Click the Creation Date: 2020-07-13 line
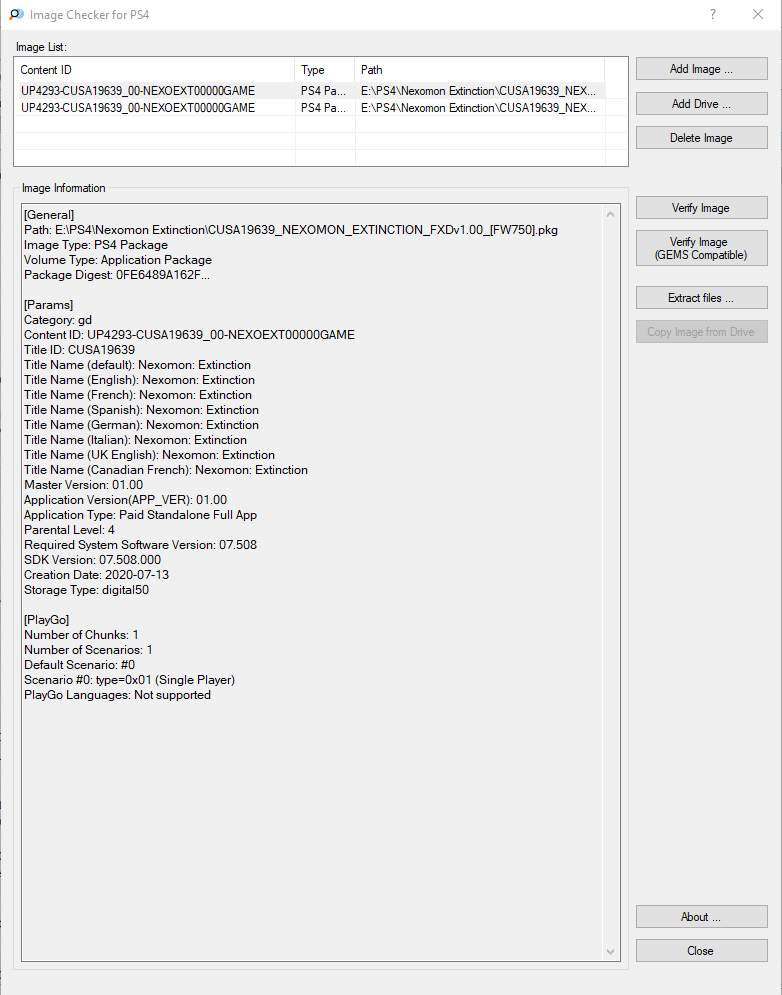Image resolution: width=782 pixels, height=995 pixels. click(x=96, y=575)
